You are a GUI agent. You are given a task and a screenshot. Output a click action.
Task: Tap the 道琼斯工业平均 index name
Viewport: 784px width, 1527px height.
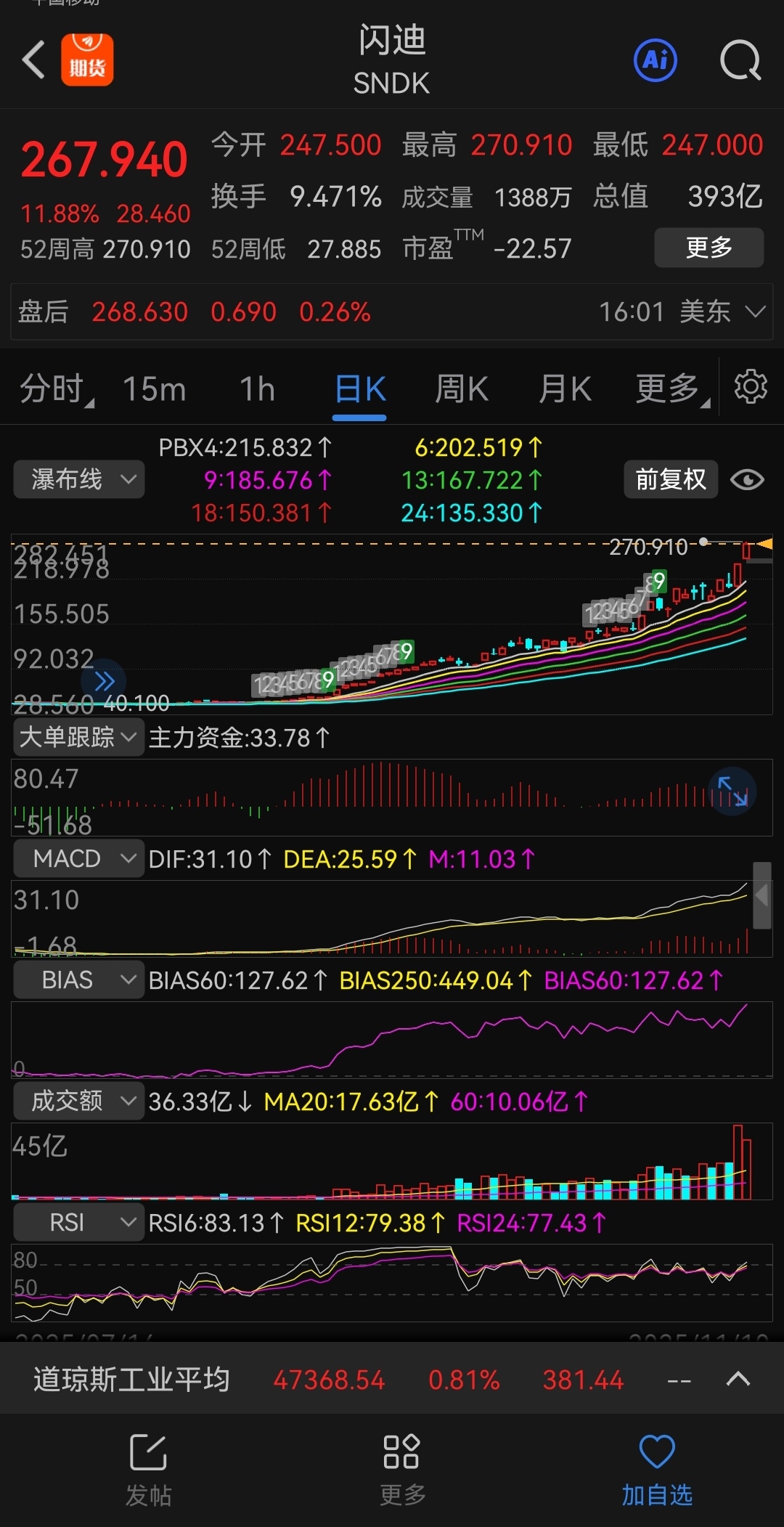tap(131, 1380)
